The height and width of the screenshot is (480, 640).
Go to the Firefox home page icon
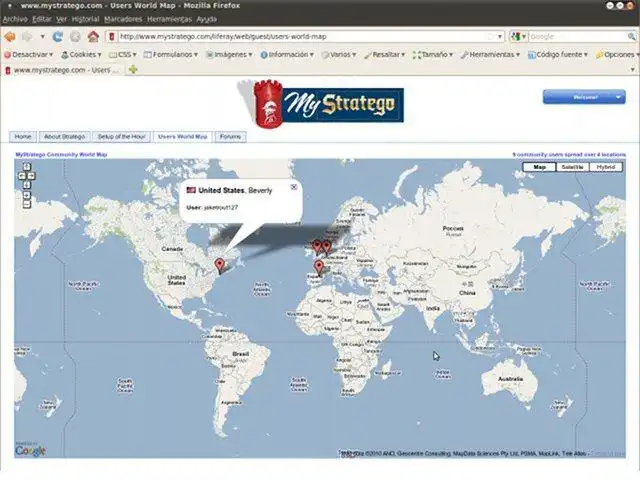93,37
